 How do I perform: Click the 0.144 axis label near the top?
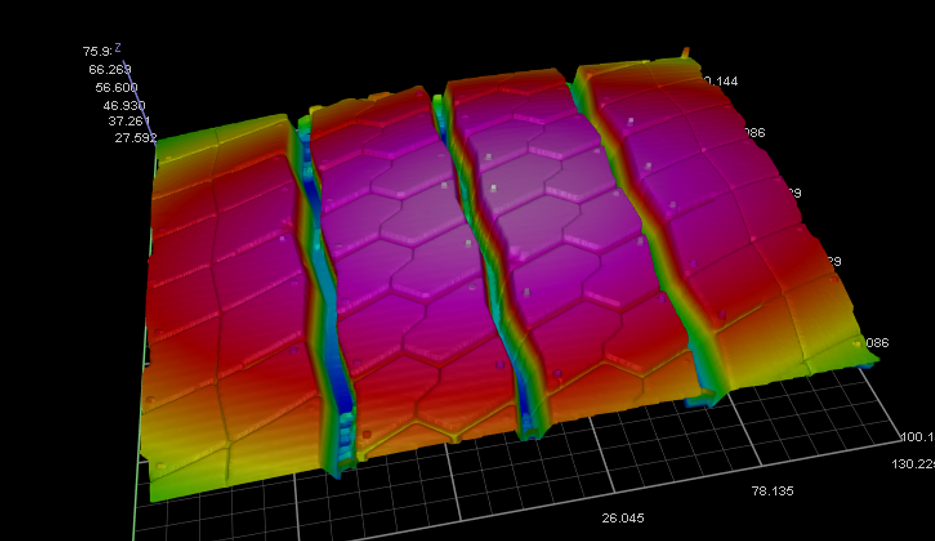point(720,81)
